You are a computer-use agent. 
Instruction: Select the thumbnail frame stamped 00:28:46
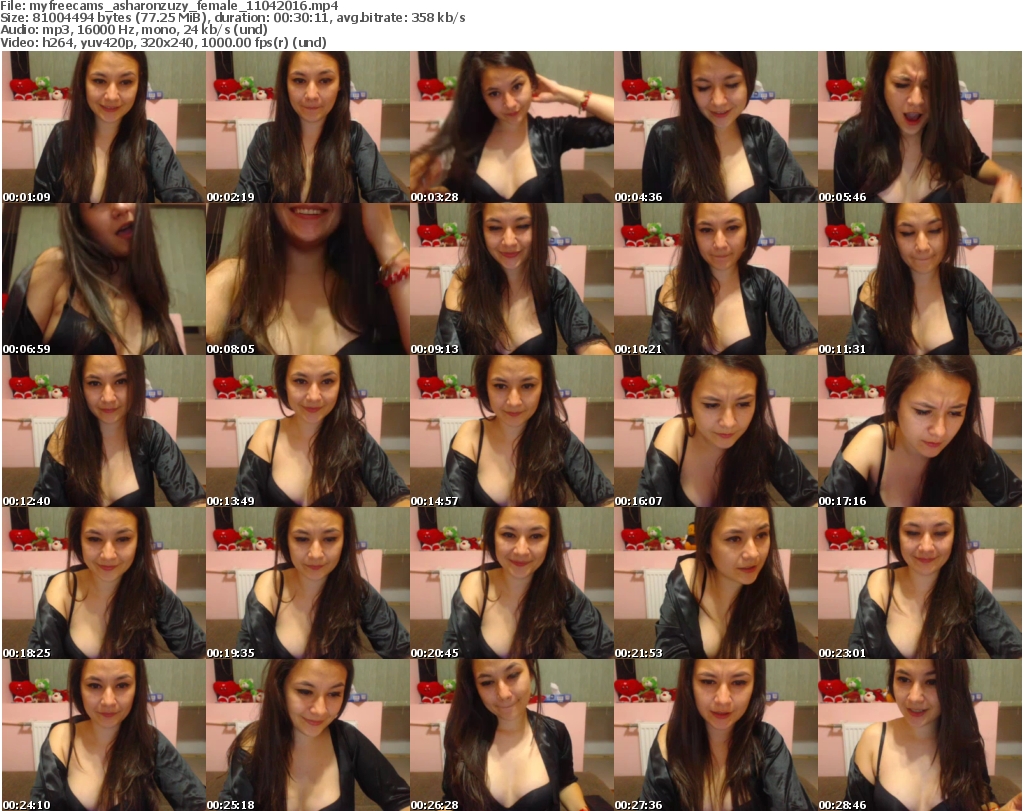click(x=920, y=735)
